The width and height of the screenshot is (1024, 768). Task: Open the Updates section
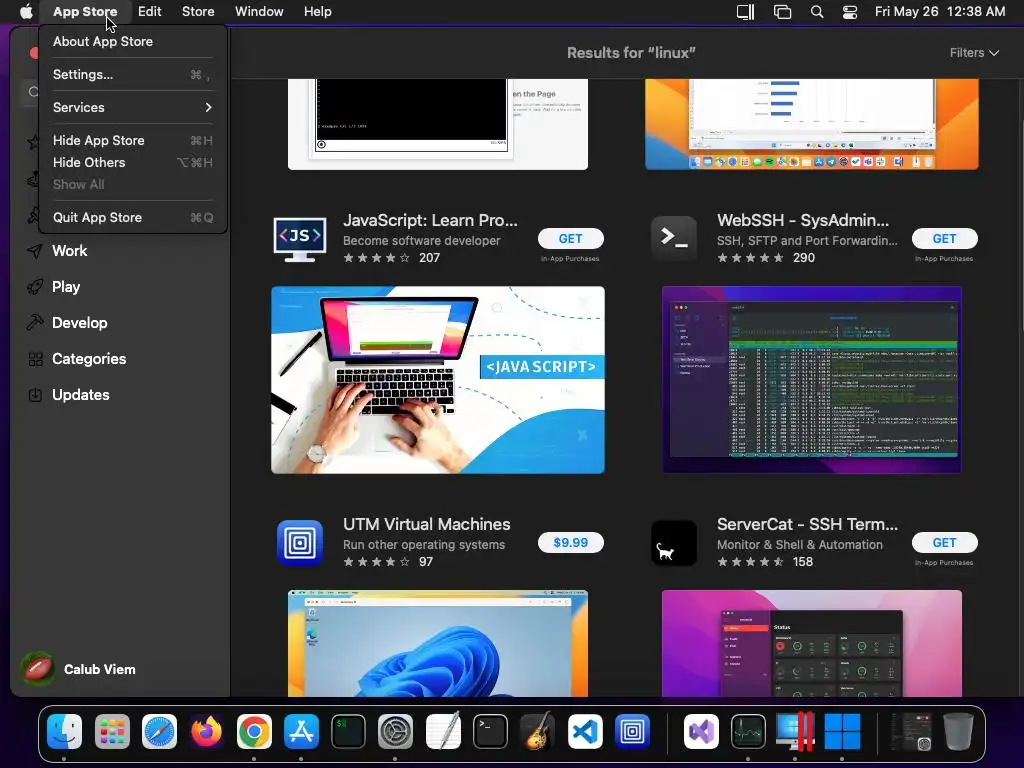coord(80,394)
